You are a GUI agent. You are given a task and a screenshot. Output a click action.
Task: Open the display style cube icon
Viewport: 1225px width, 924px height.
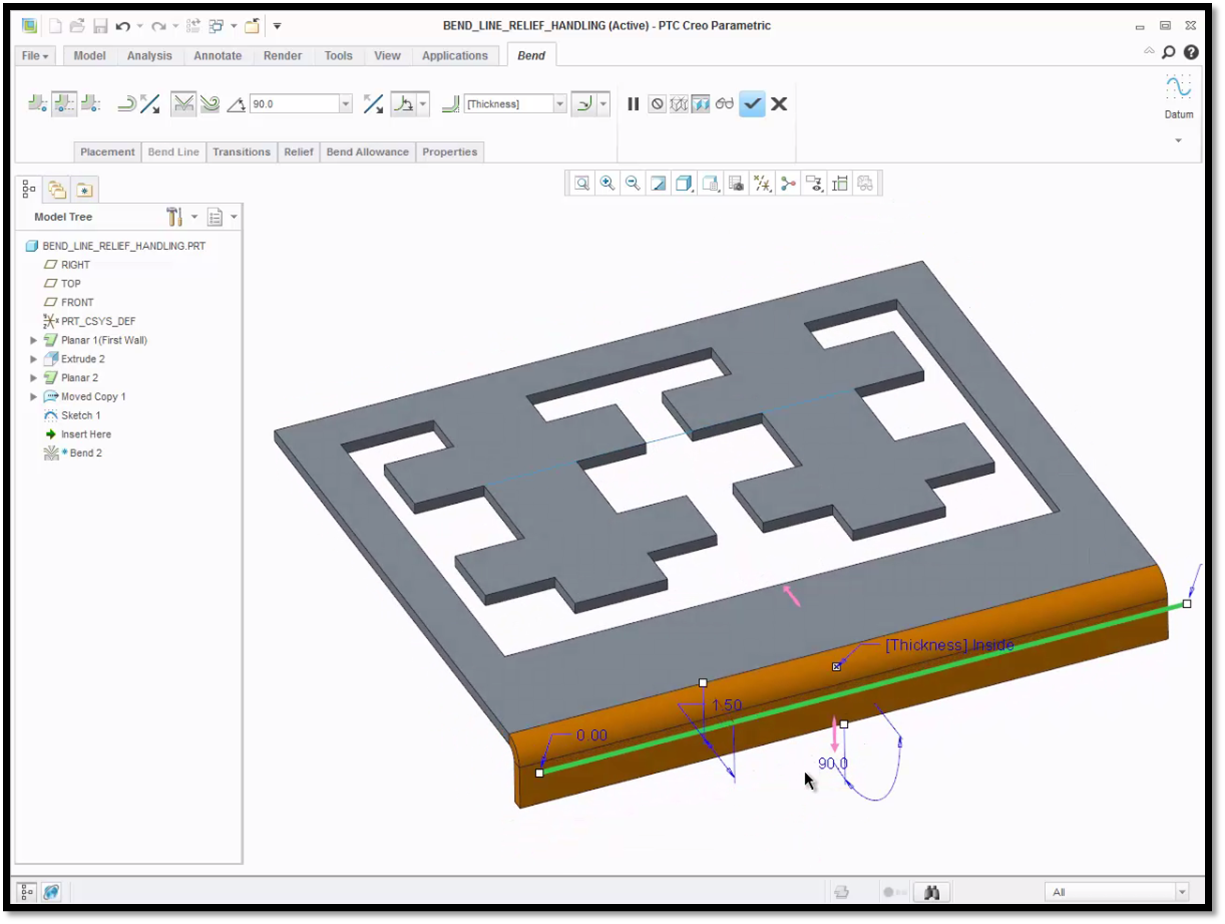[x=684, y=183]
